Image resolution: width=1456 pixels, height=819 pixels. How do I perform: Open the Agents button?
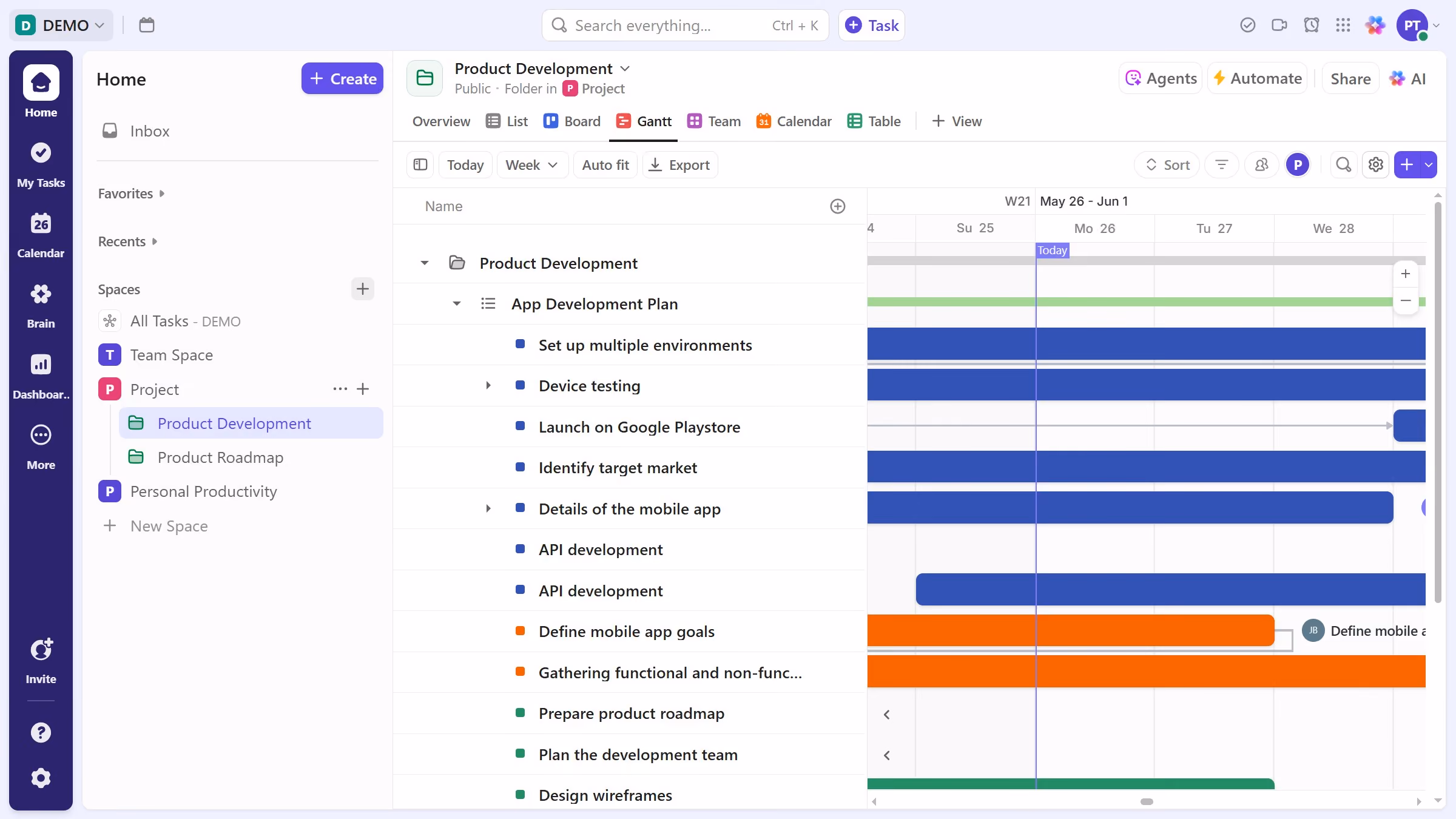tap(1161, 78)
